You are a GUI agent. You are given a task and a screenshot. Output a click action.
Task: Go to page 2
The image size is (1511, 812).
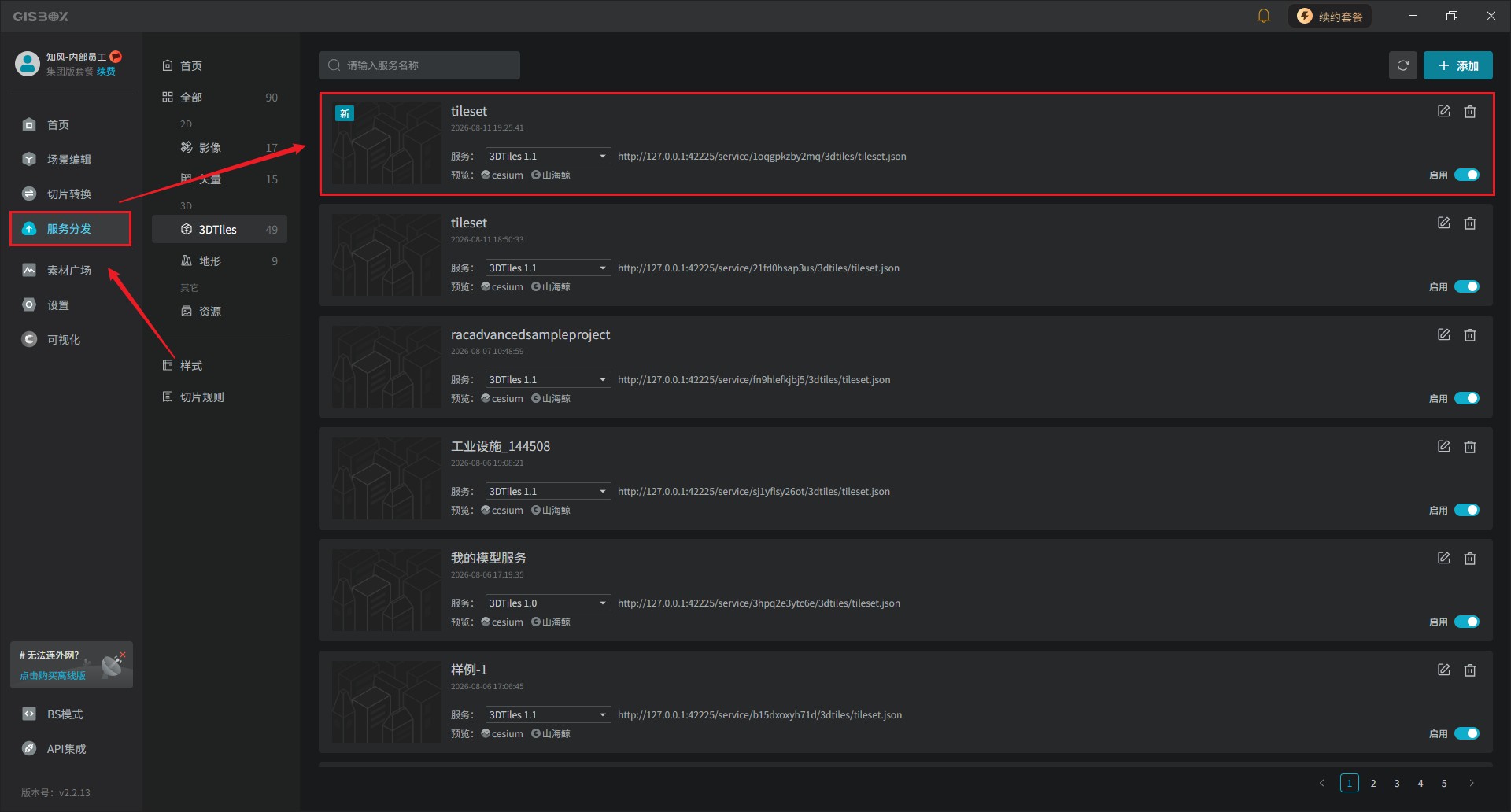tap(1373, 783)
